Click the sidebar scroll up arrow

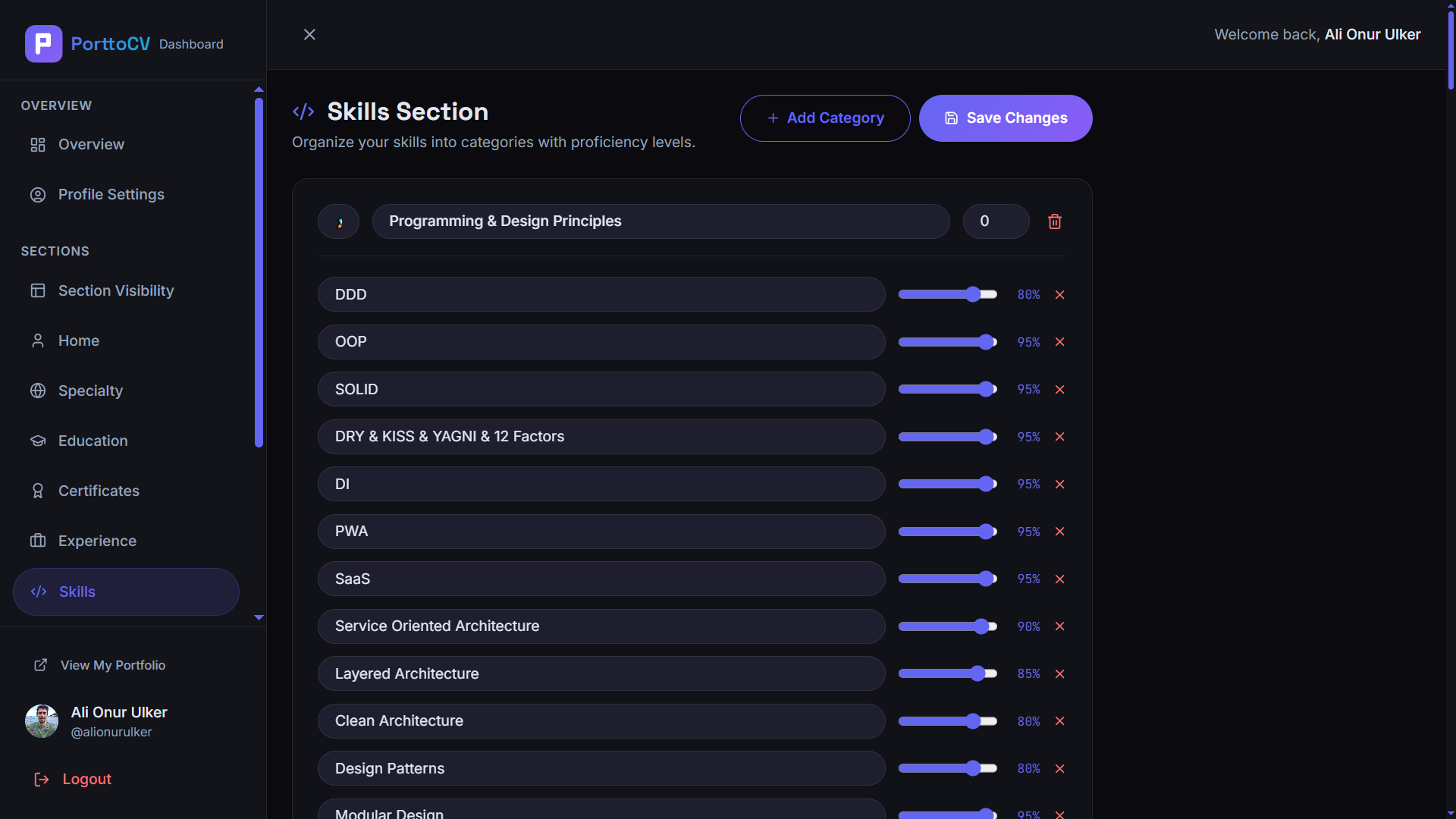point(259,89)
